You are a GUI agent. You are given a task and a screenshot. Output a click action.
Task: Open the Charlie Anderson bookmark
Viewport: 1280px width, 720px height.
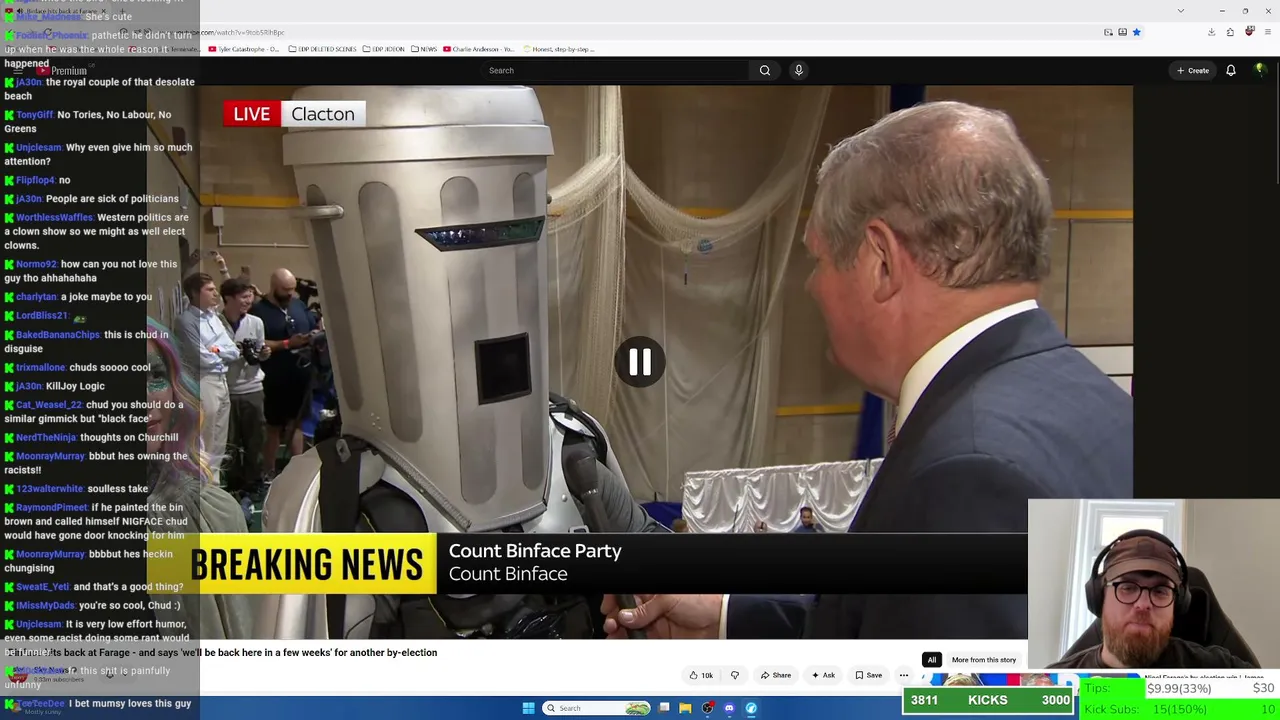pyautogui.click(x=479, y=49)
